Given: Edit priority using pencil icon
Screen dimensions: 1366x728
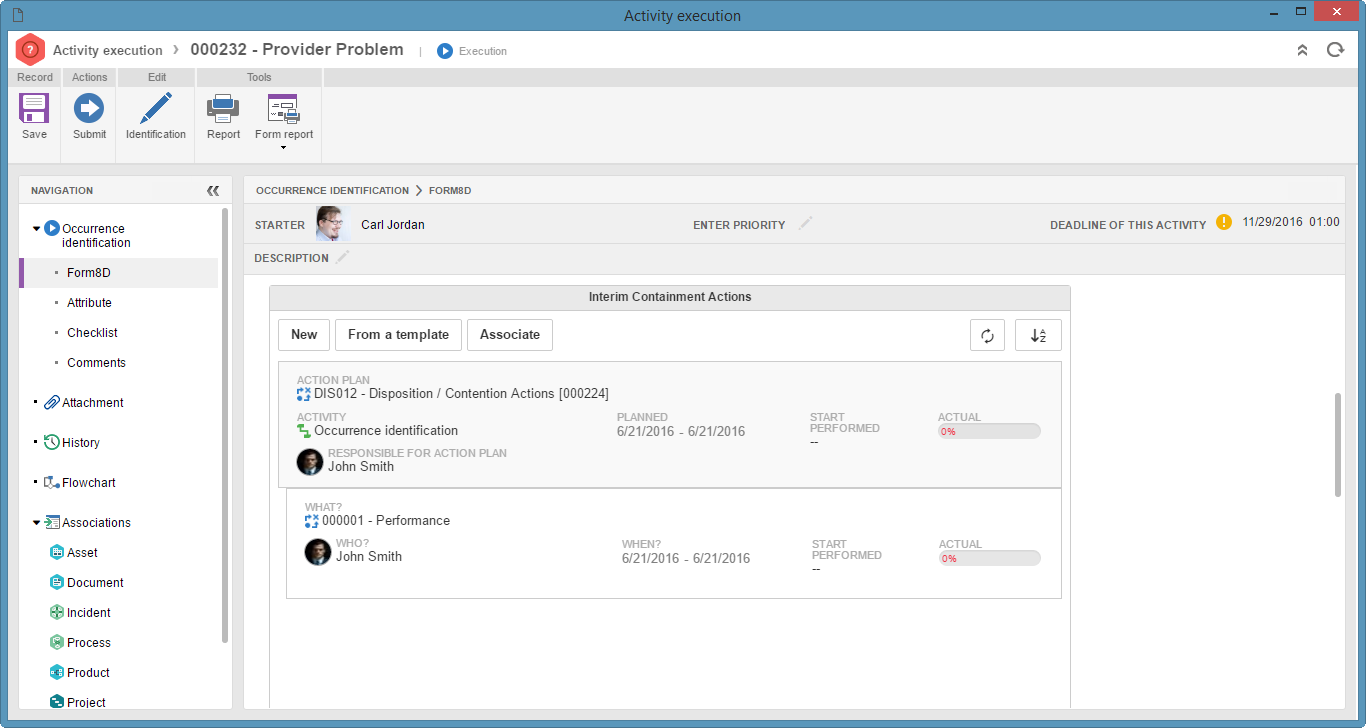Looking at the screenshot, I should [805, 224].
